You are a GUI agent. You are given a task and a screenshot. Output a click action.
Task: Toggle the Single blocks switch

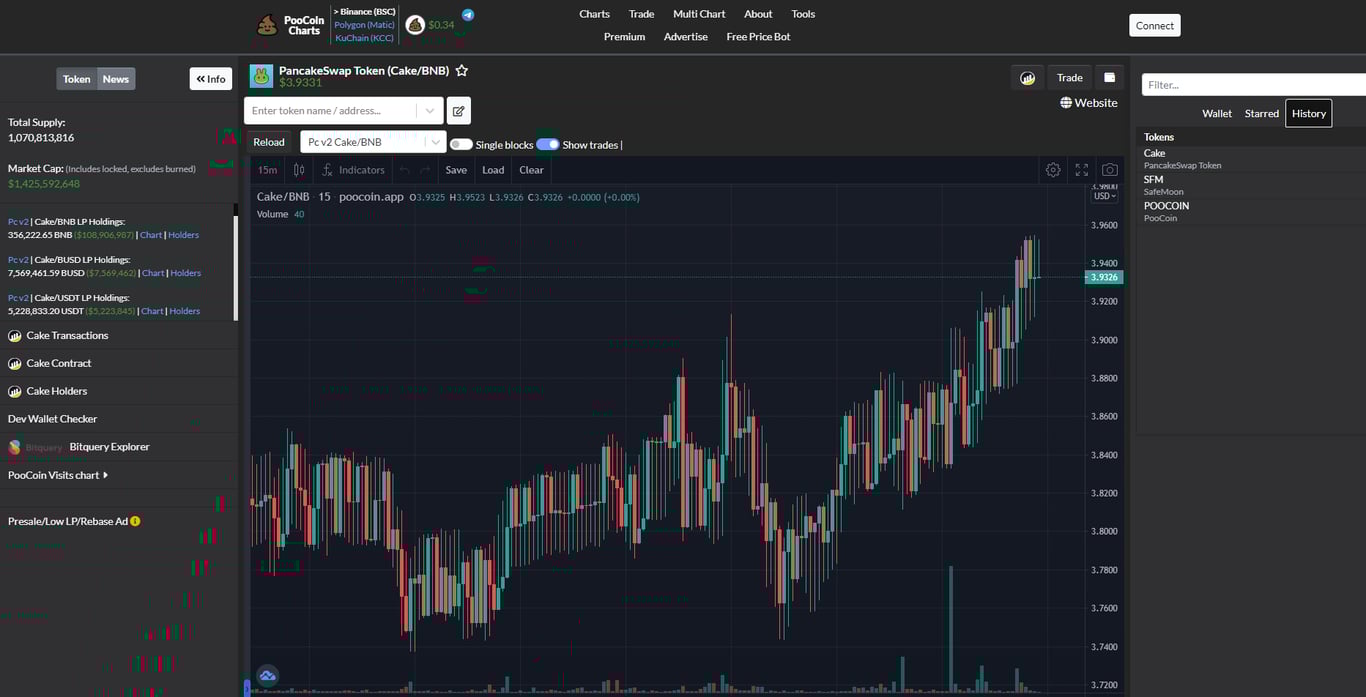coord(461,144)
